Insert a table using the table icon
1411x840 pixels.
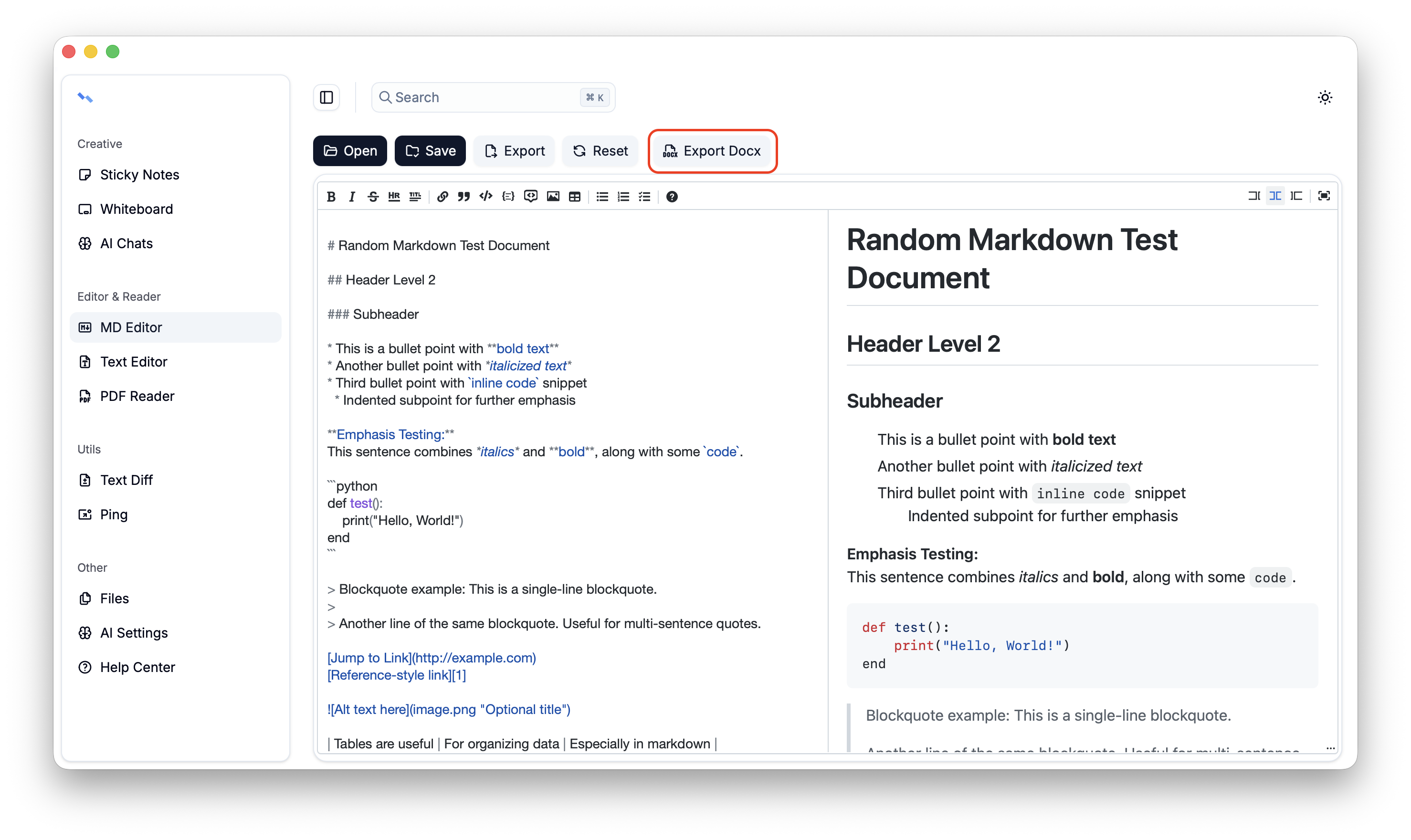point(575,197)
